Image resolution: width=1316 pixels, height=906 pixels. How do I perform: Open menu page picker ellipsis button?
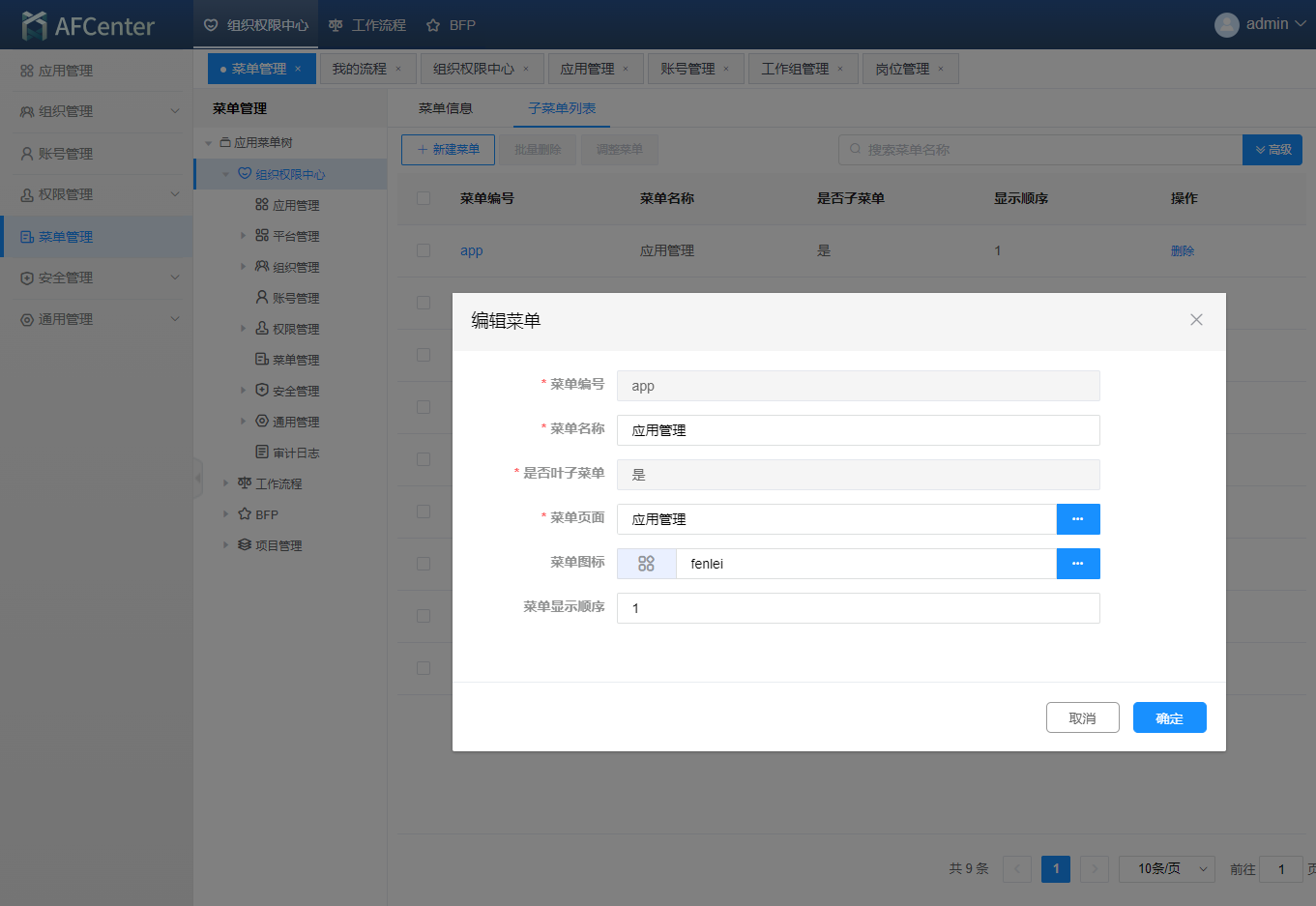[x=1077, y=519]
